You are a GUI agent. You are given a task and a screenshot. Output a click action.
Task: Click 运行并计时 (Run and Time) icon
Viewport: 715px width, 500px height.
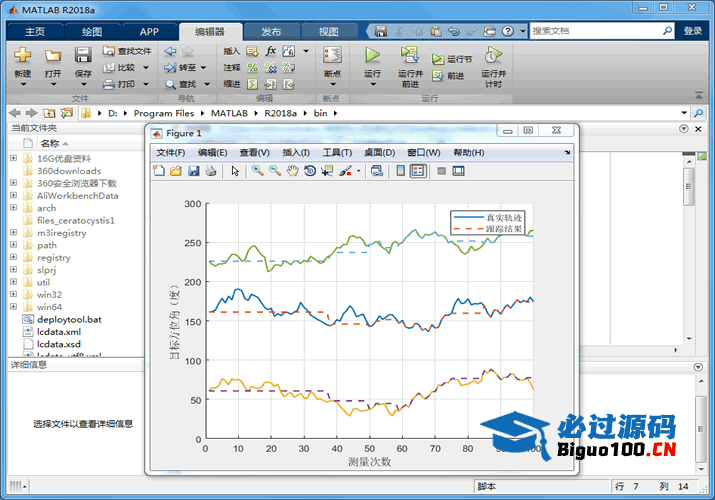(x=493, y=55)
